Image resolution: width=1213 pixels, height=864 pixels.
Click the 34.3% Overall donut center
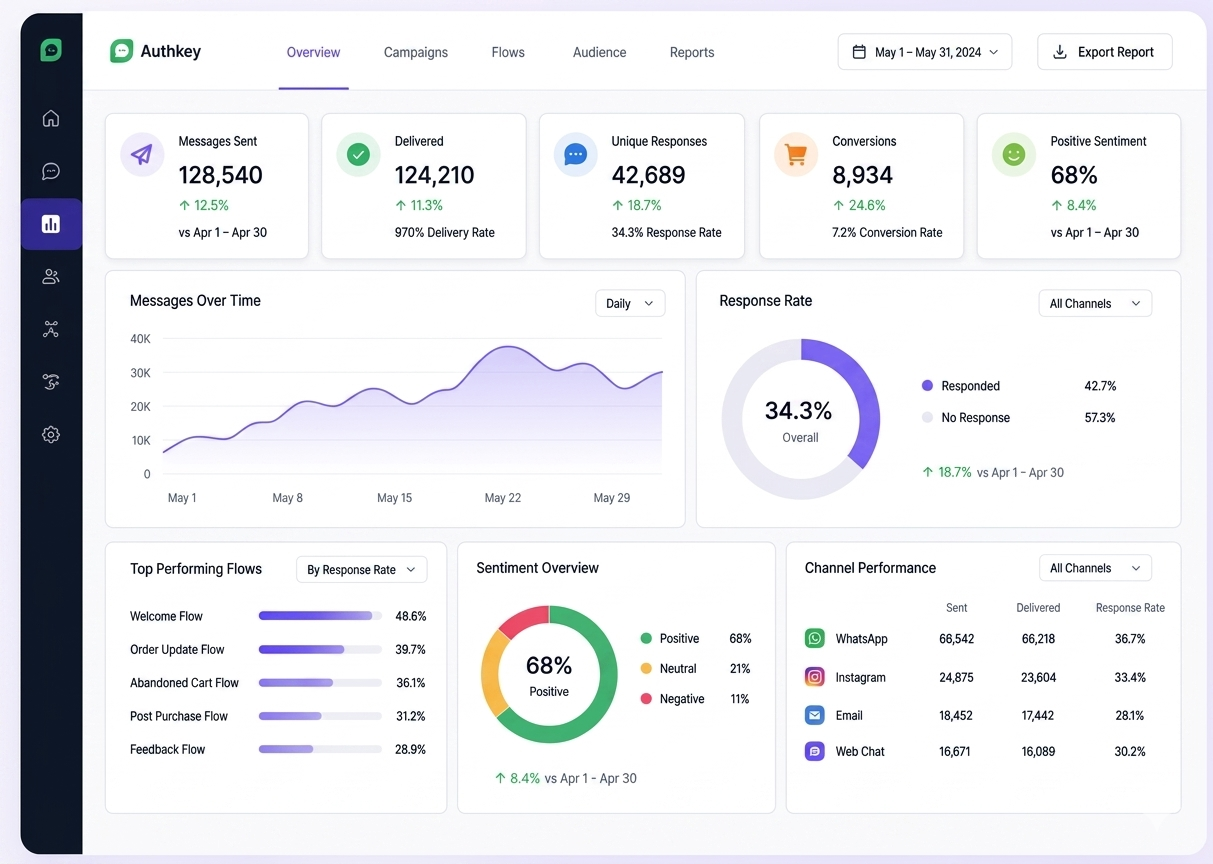799,420
